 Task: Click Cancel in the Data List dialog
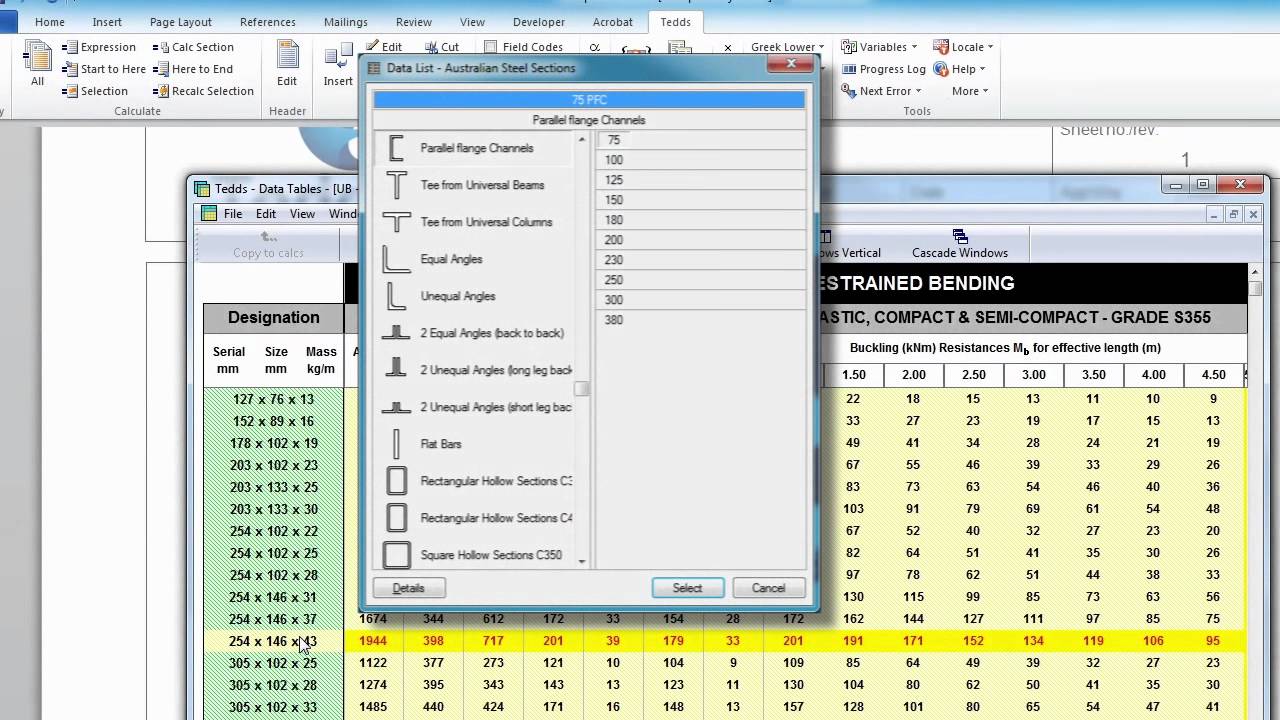click(768, 588)
